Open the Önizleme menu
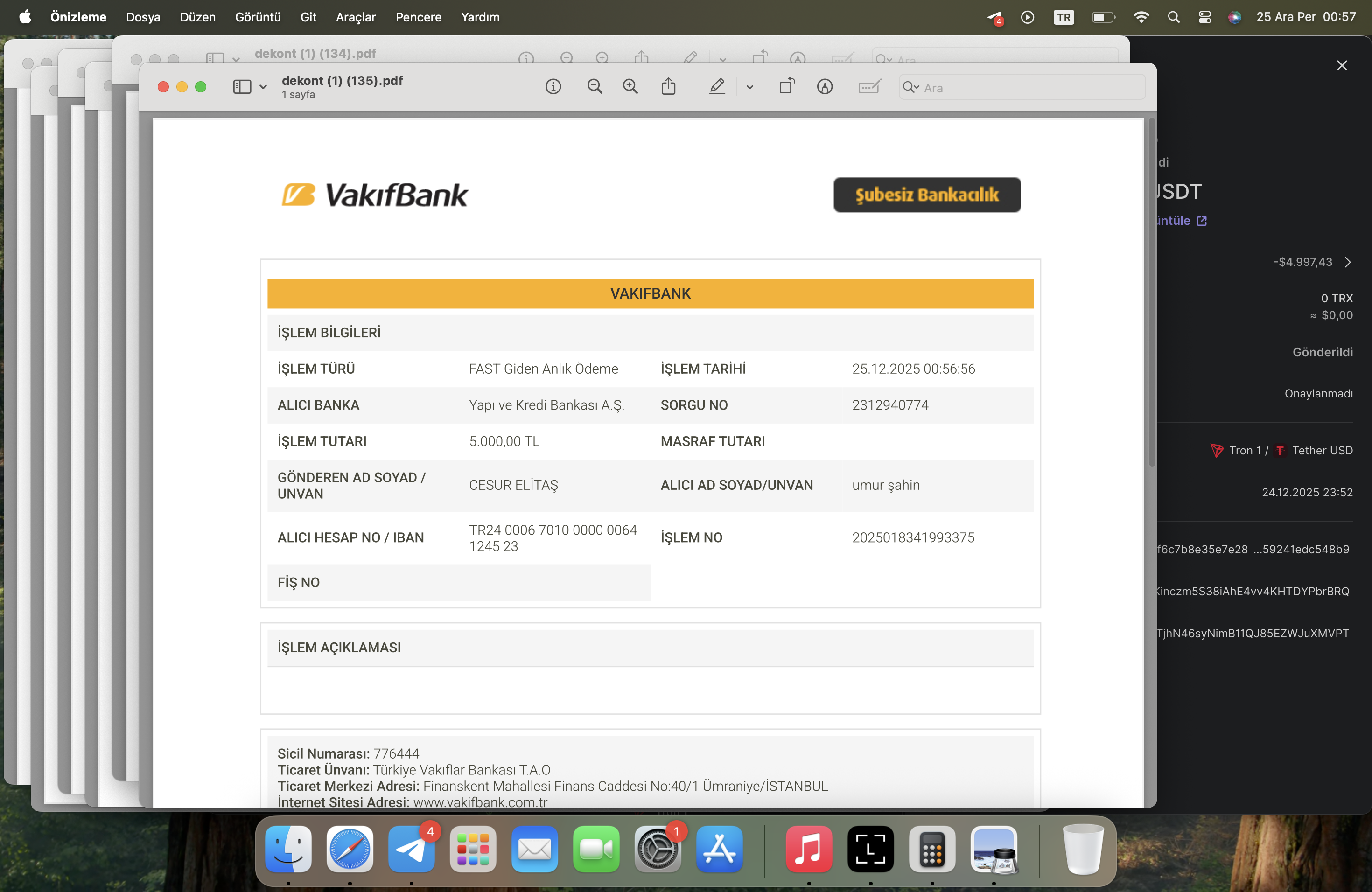The height and width of the screenshot is (892, 1372). [x=78, y=17]
